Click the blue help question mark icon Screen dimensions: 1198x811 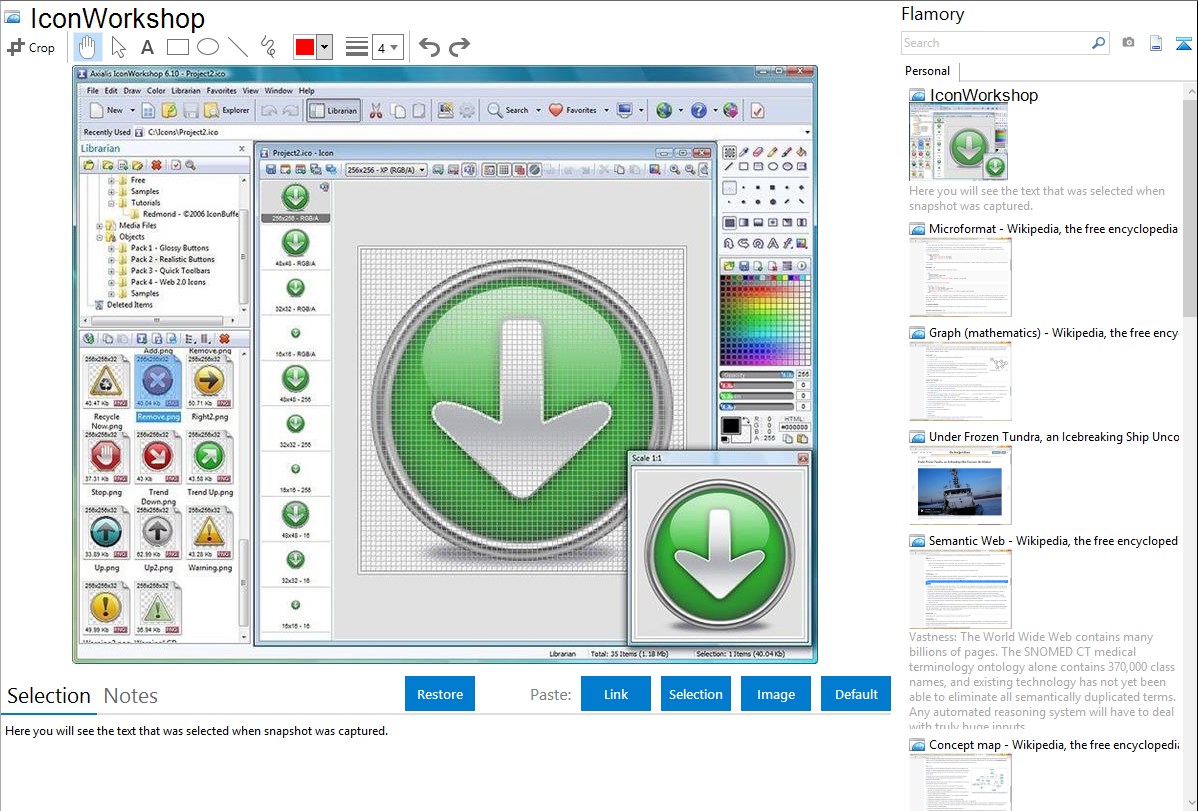pos(698,111)
